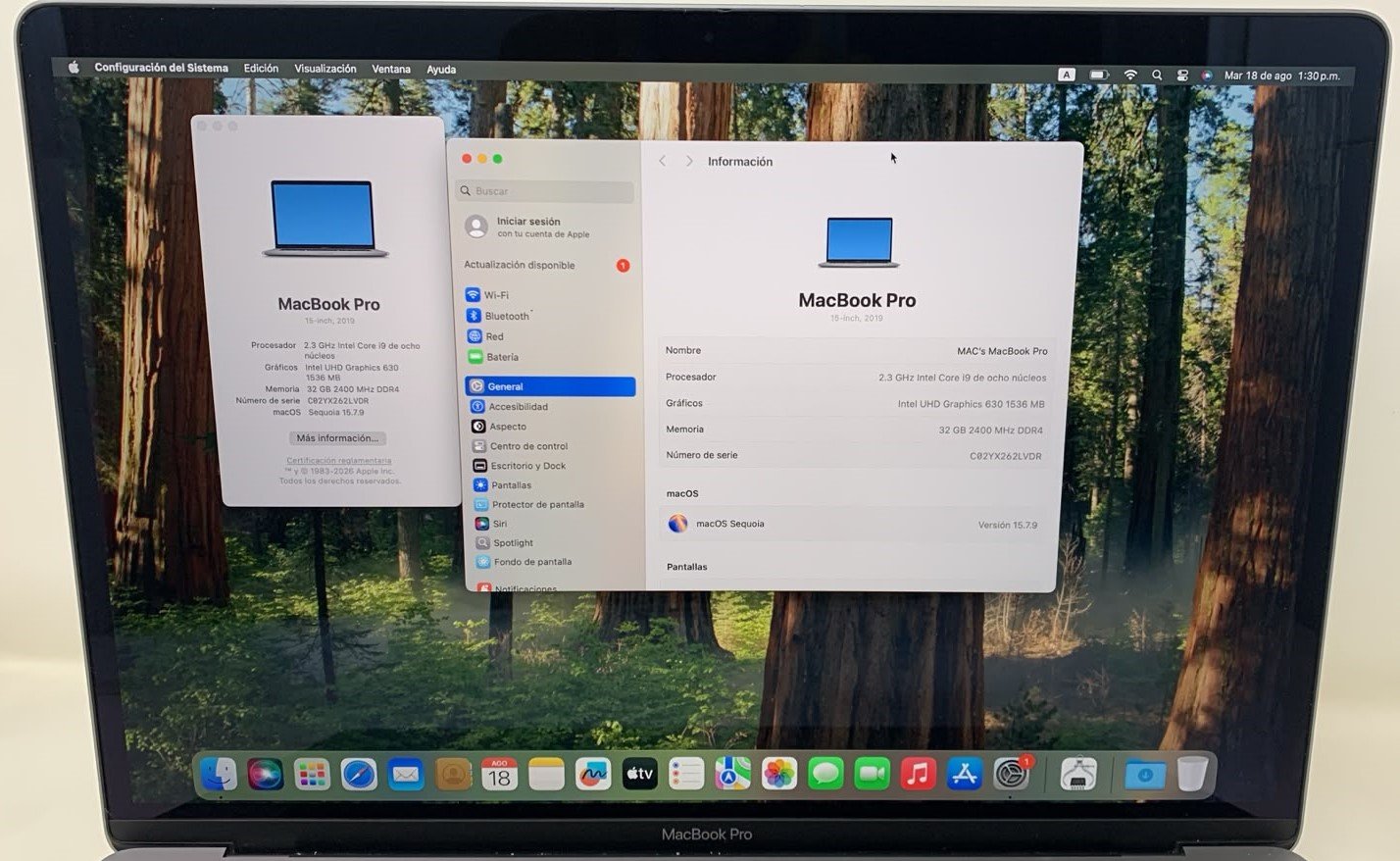
Task: Open Configuración del Sistema menu
Action: [161, 68]
